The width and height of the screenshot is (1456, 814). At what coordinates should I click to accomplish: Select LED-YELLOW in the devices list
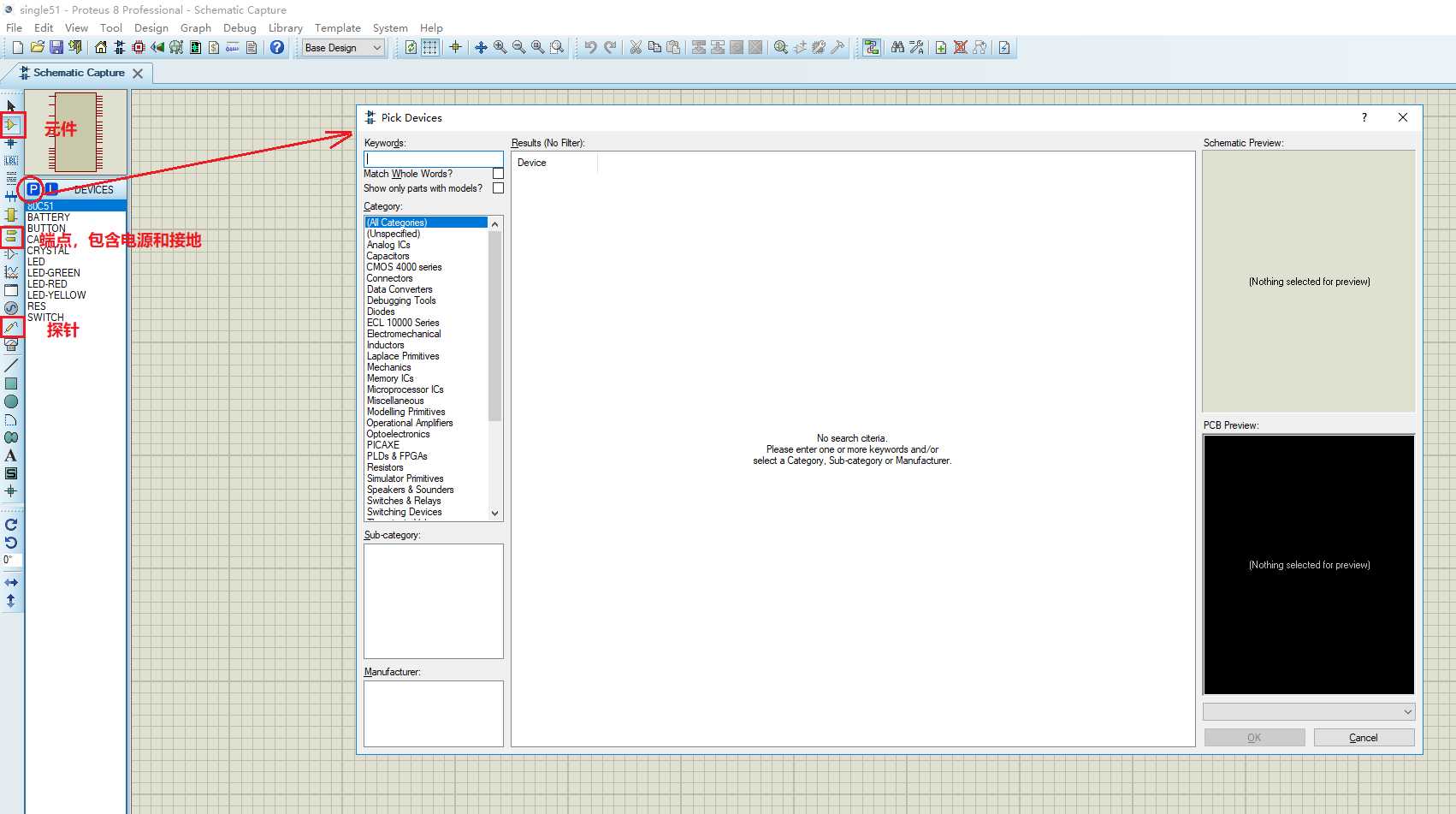point(56,295)
